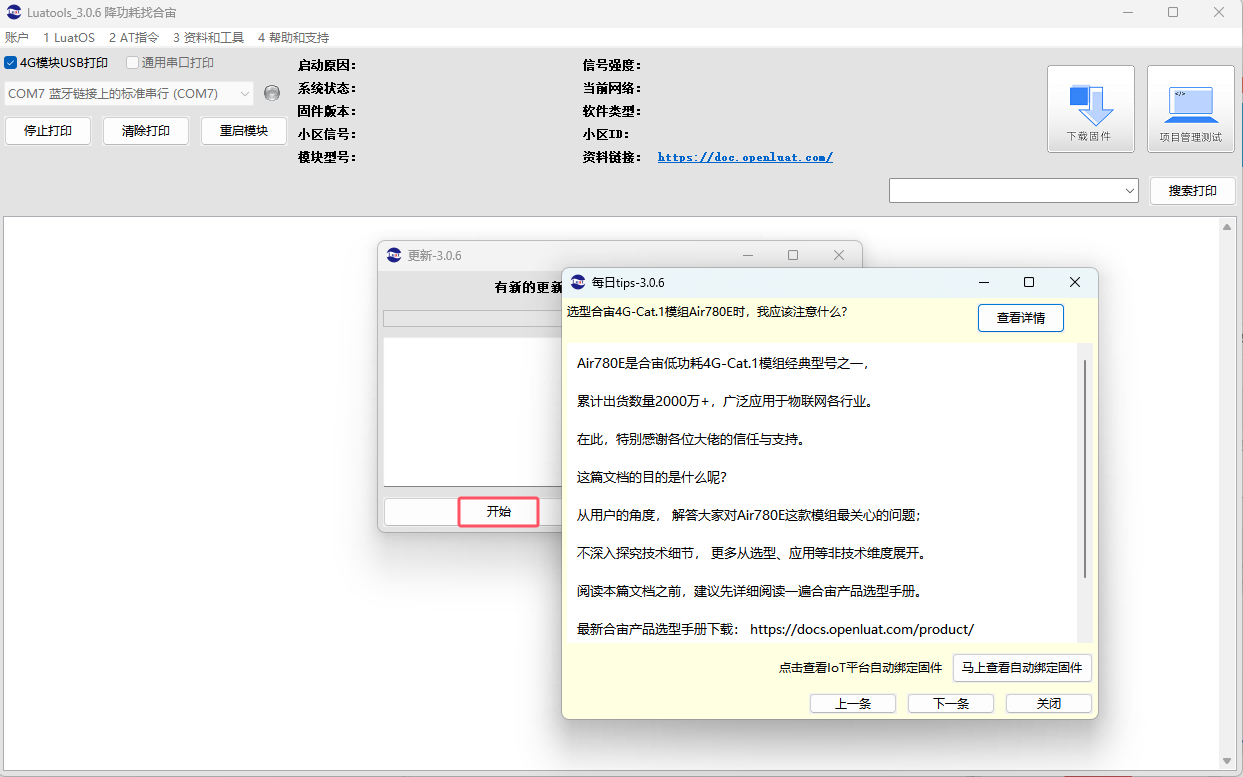
Task: Click the logo icon of 更新-3.0.6 window
Action: 394,255
